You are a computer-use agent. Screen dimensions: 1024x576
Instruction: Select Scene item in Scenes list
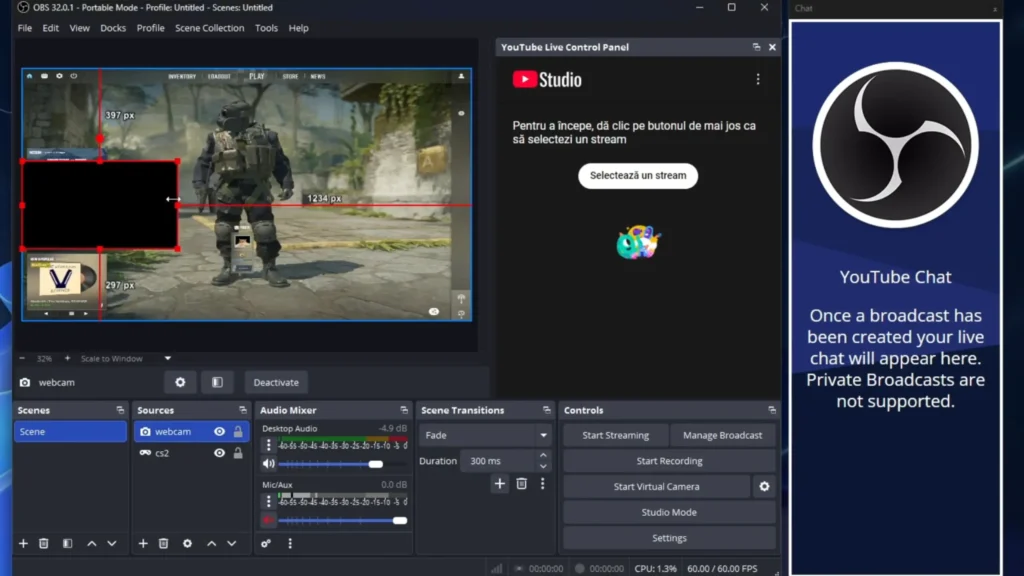[71, 432]
